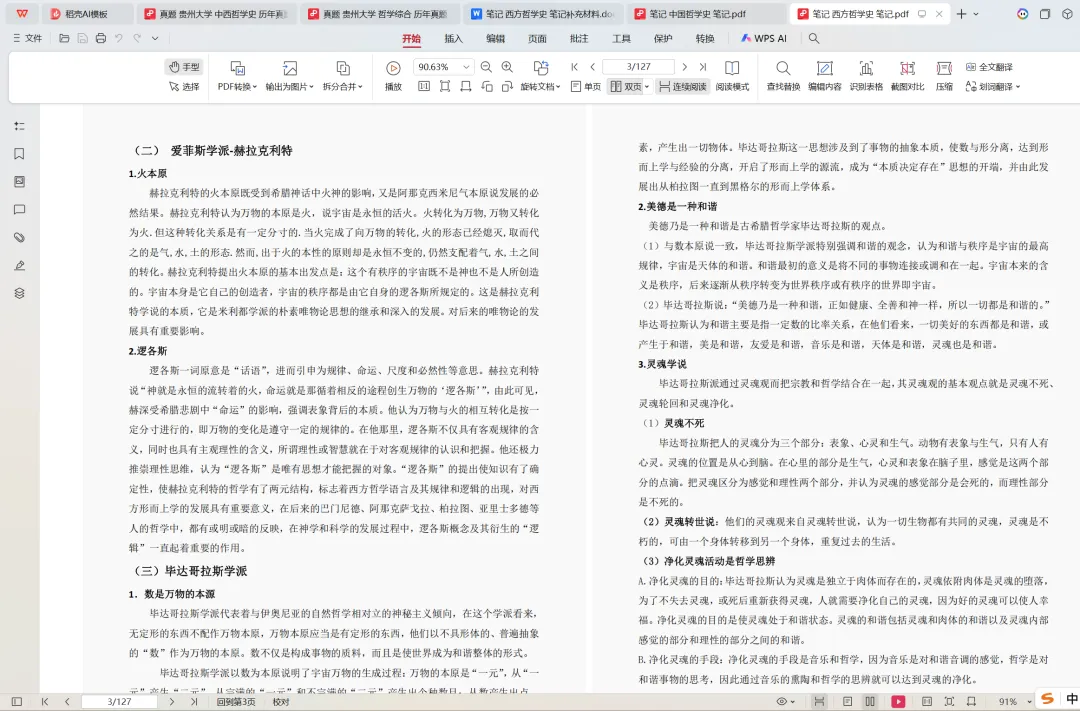
Task: Start screenshot comparison 截图对比
Action: point(906,75)
